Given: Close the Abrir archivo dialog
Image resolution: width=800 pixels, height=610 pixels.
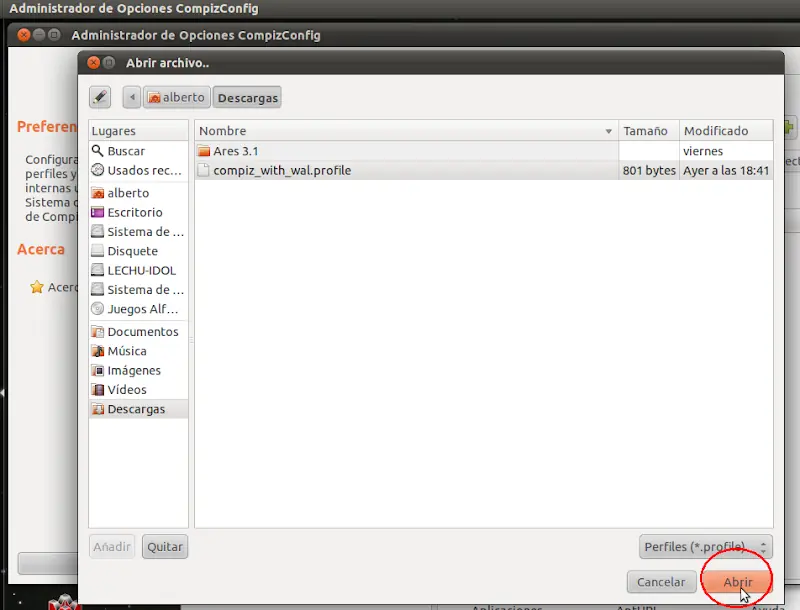Looking at the screenshot, I should [x=93, y=63].
